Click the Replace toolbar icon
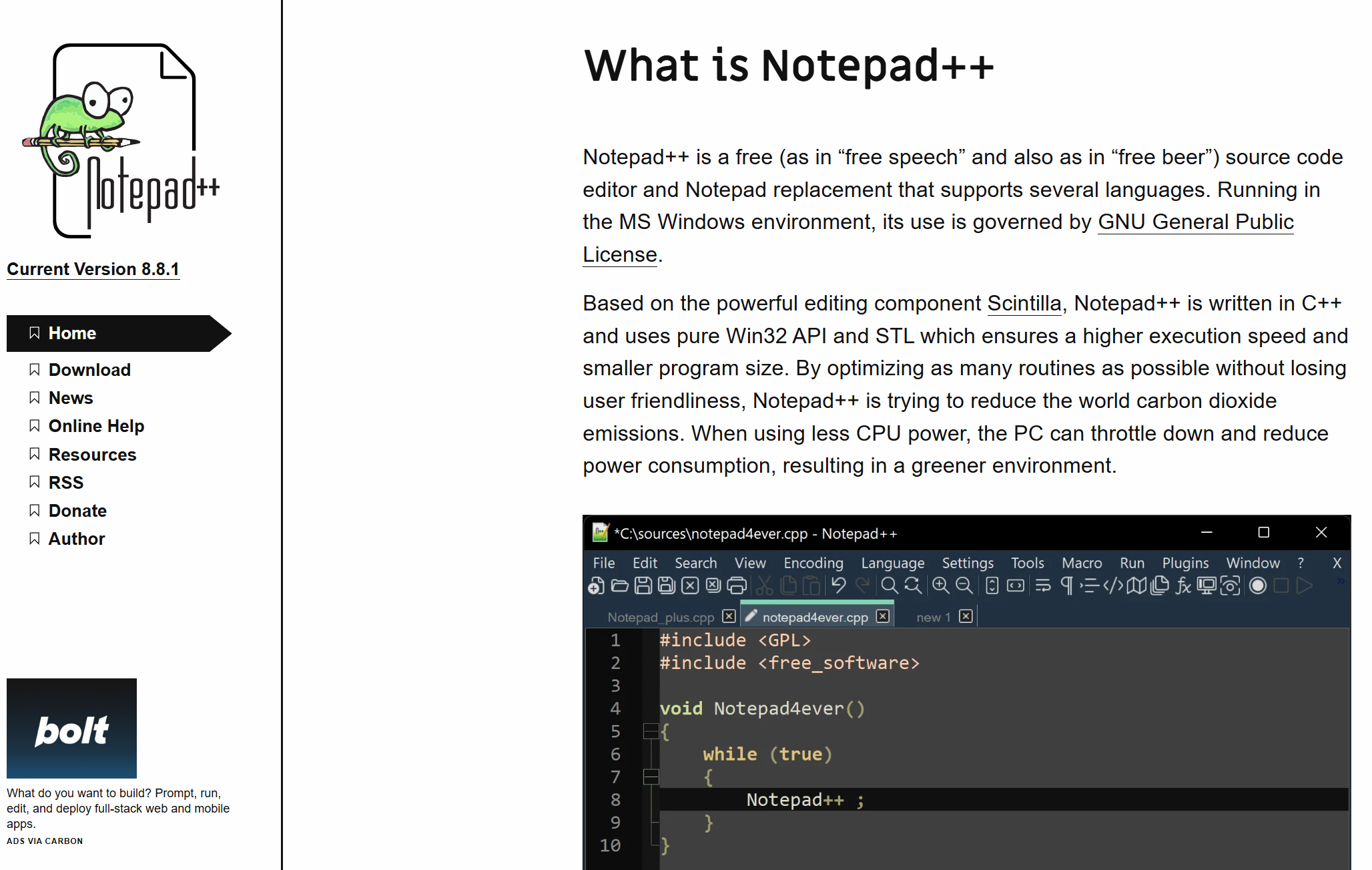 pos(913,586)
